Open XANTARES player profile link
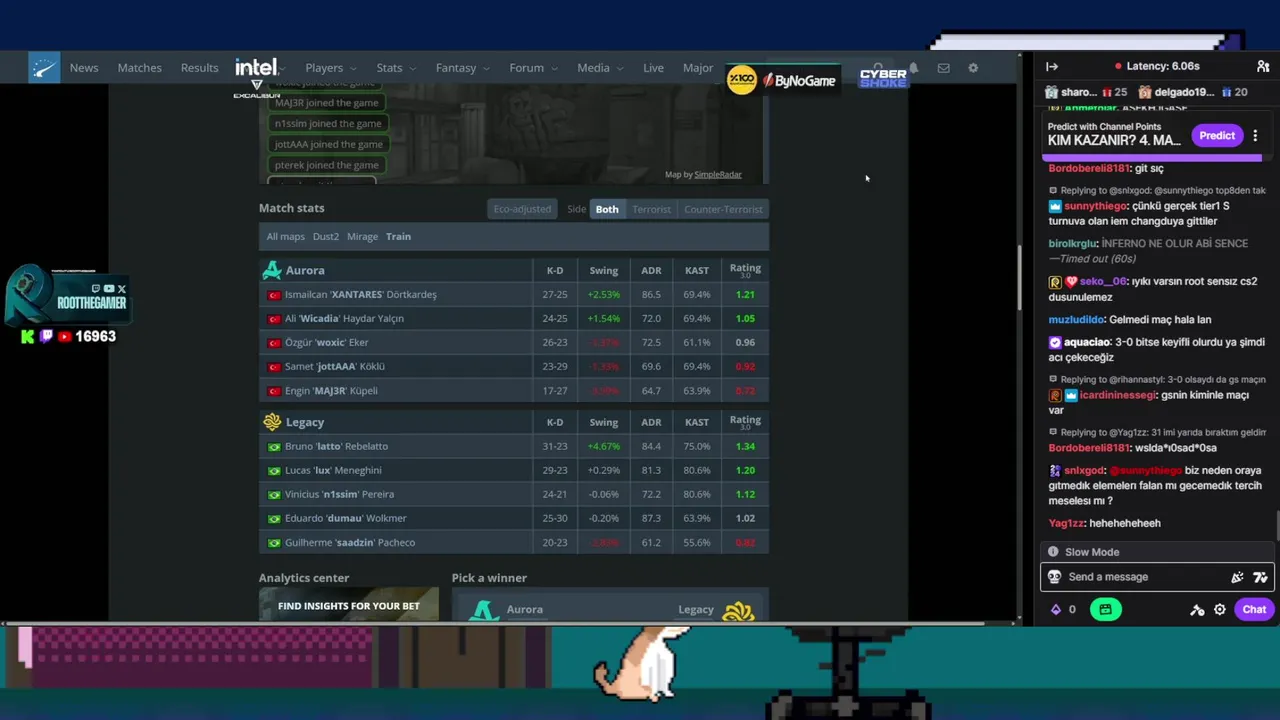 [x=361, y=295]
